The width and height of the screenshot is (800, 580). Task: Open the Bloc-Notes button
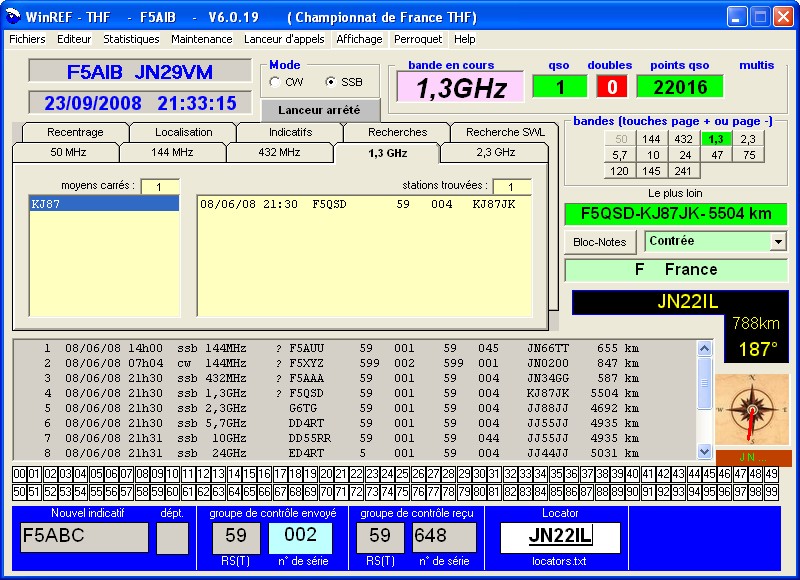599,242
